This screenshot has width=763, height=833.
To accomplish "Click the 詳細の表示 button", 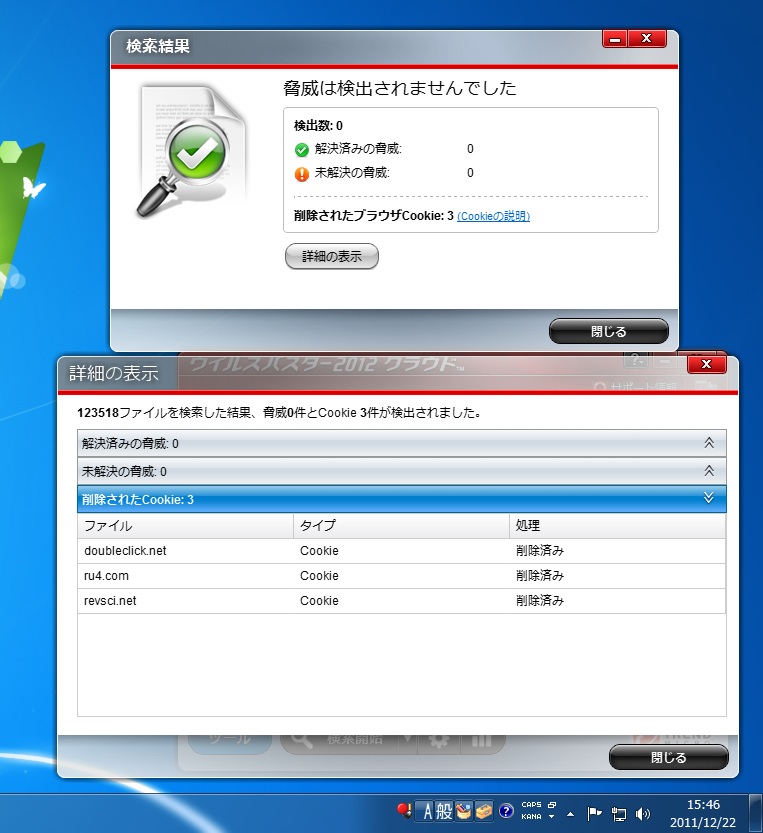I will (332, 257).
